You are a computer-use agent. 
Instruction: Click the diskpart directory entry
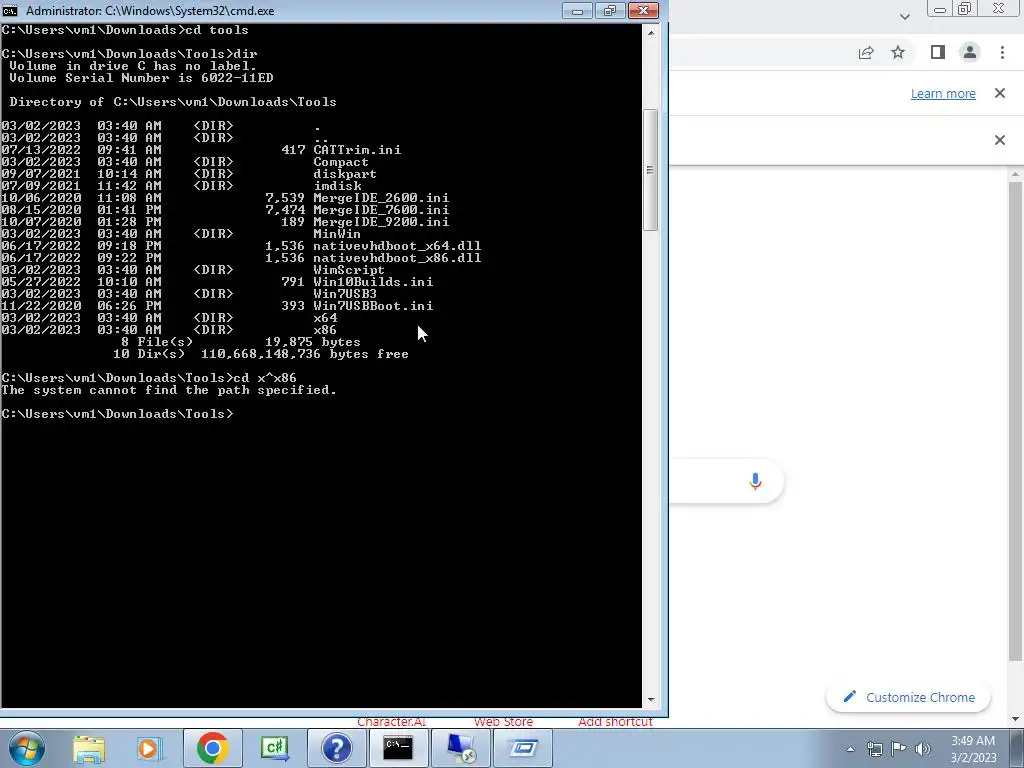345,174
